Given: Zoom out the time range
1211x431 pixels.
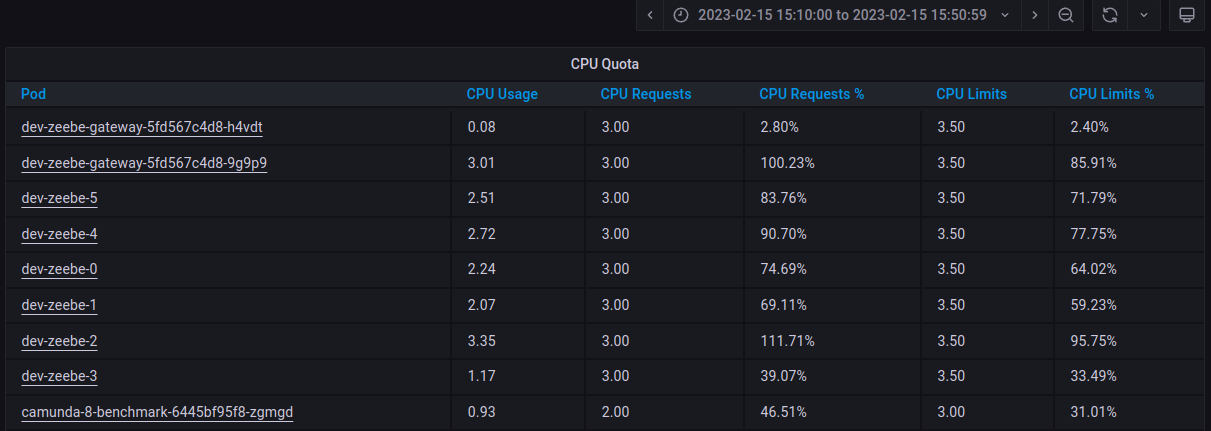Looking at the screenshot, I should tap(1066, 15).
